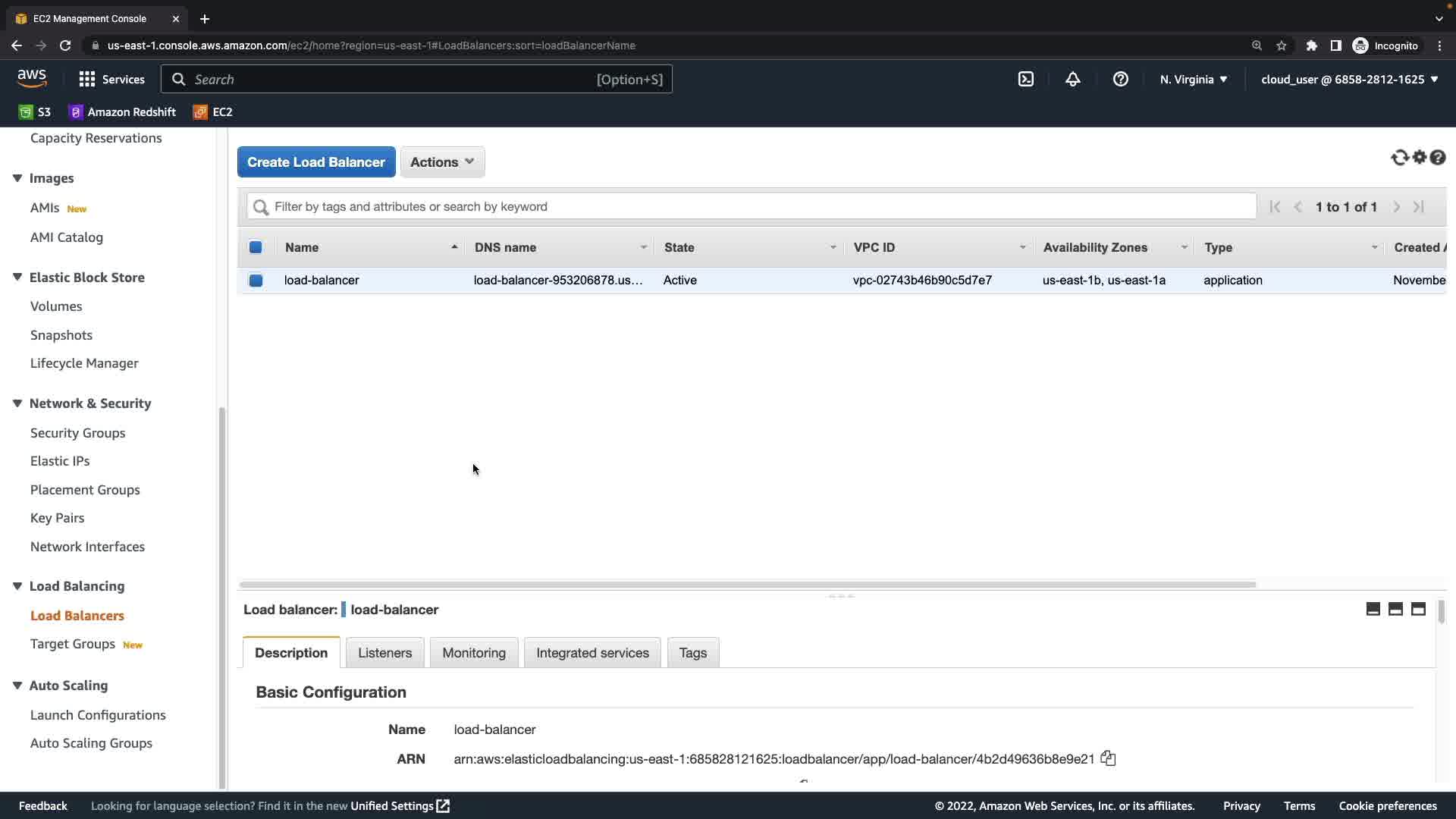Open the Actions dropdown
Screen dimensions: 1456x819
(x=442, y=162)
